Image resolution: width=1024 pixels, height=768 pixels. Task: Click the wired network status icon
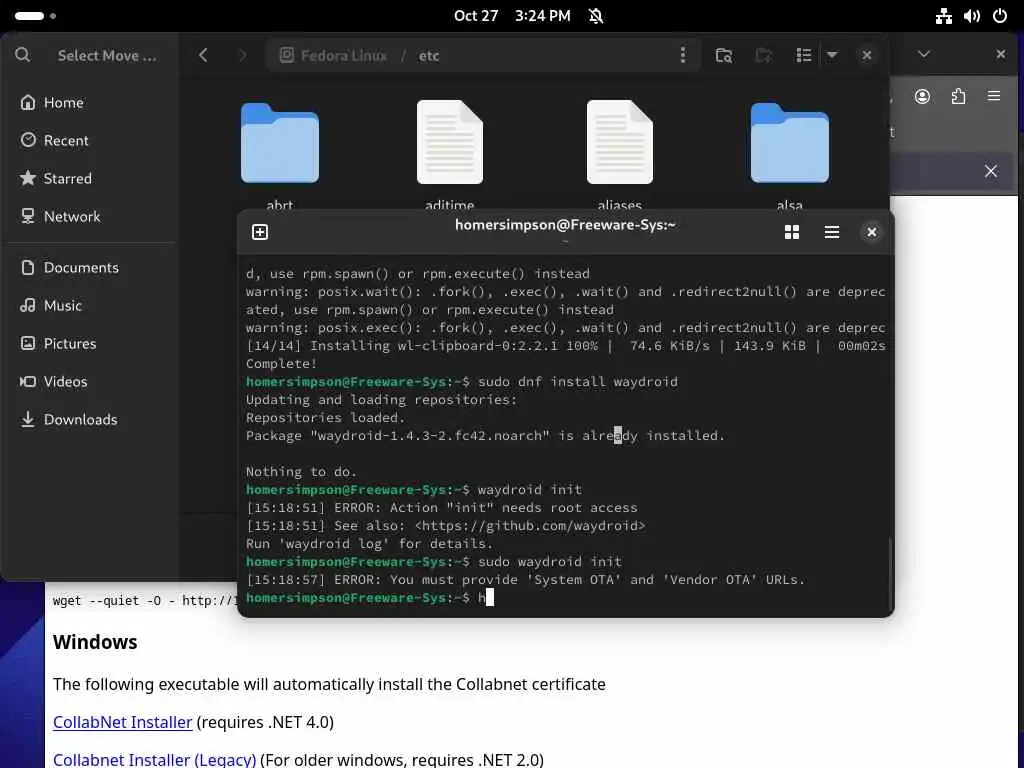click(x=944, y=16)
